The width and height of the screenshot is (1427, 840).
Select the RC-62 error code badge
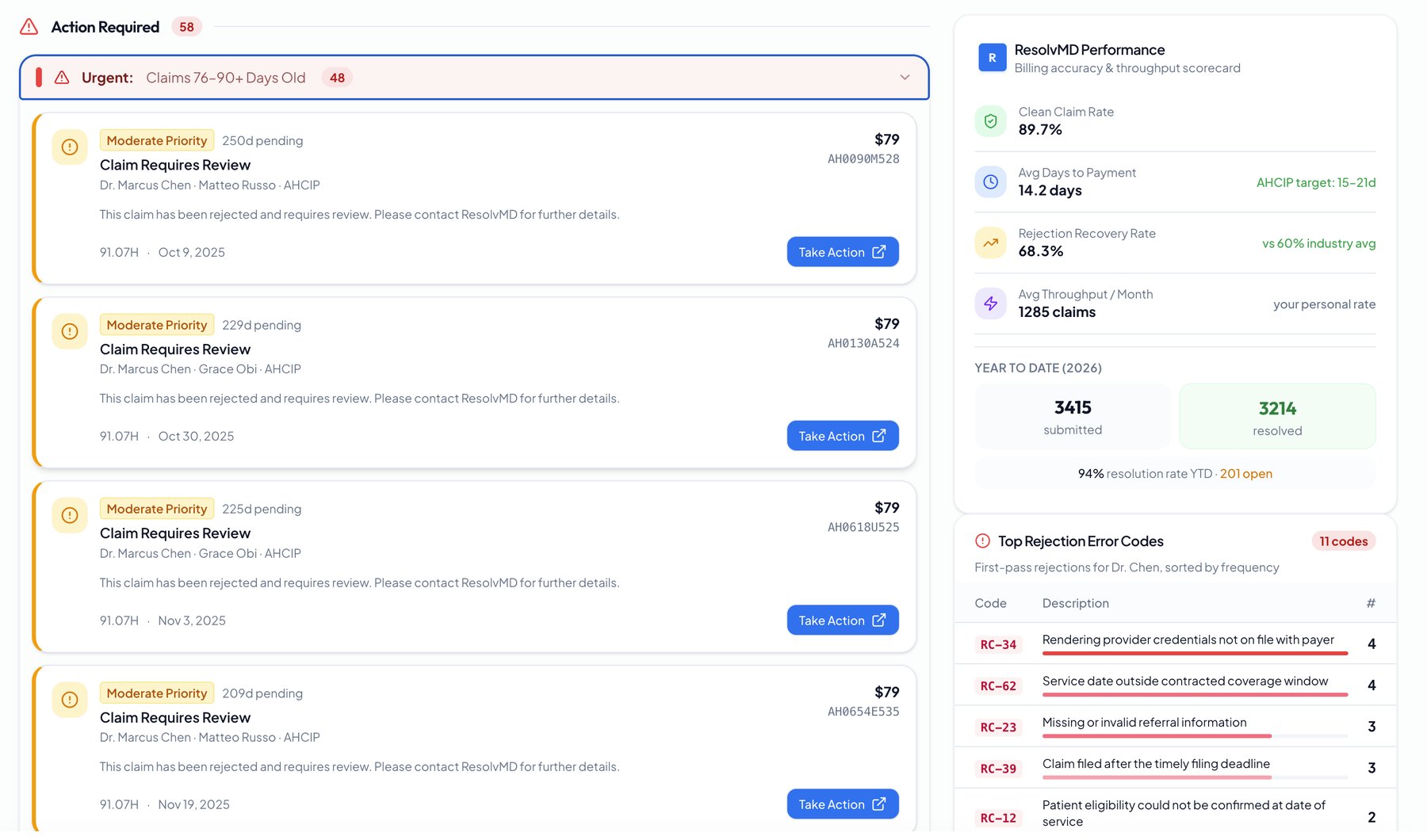tap(998, 685)
